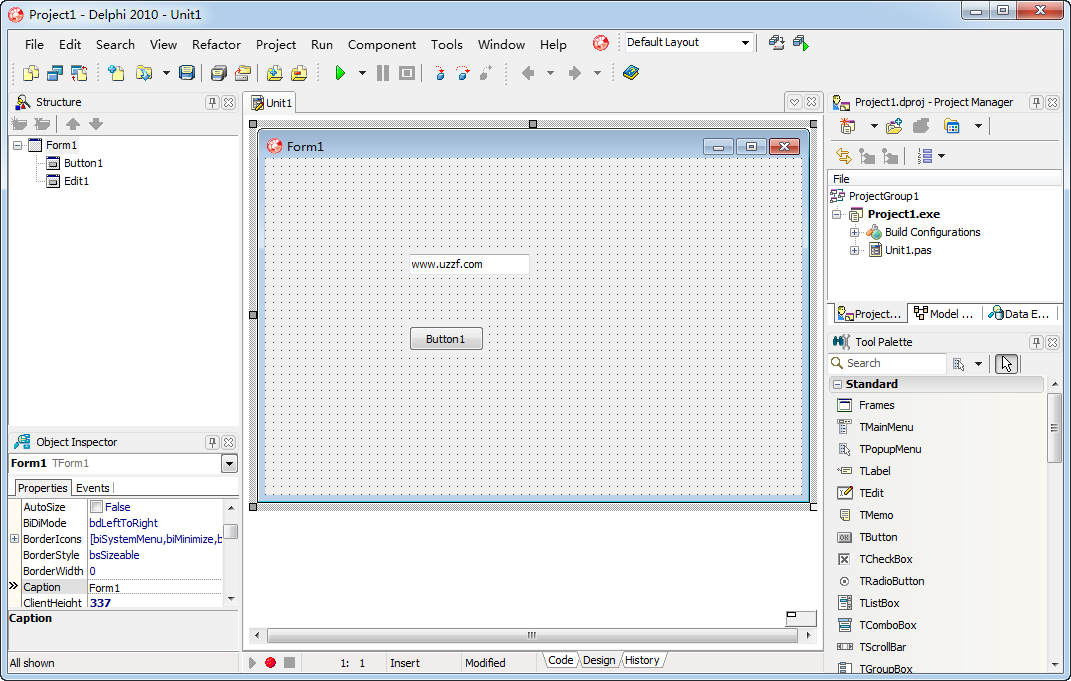Screen dimensions: 1071x681
Task: Select TButton in the Tool Palette
Action: click(x=878, y=538)
